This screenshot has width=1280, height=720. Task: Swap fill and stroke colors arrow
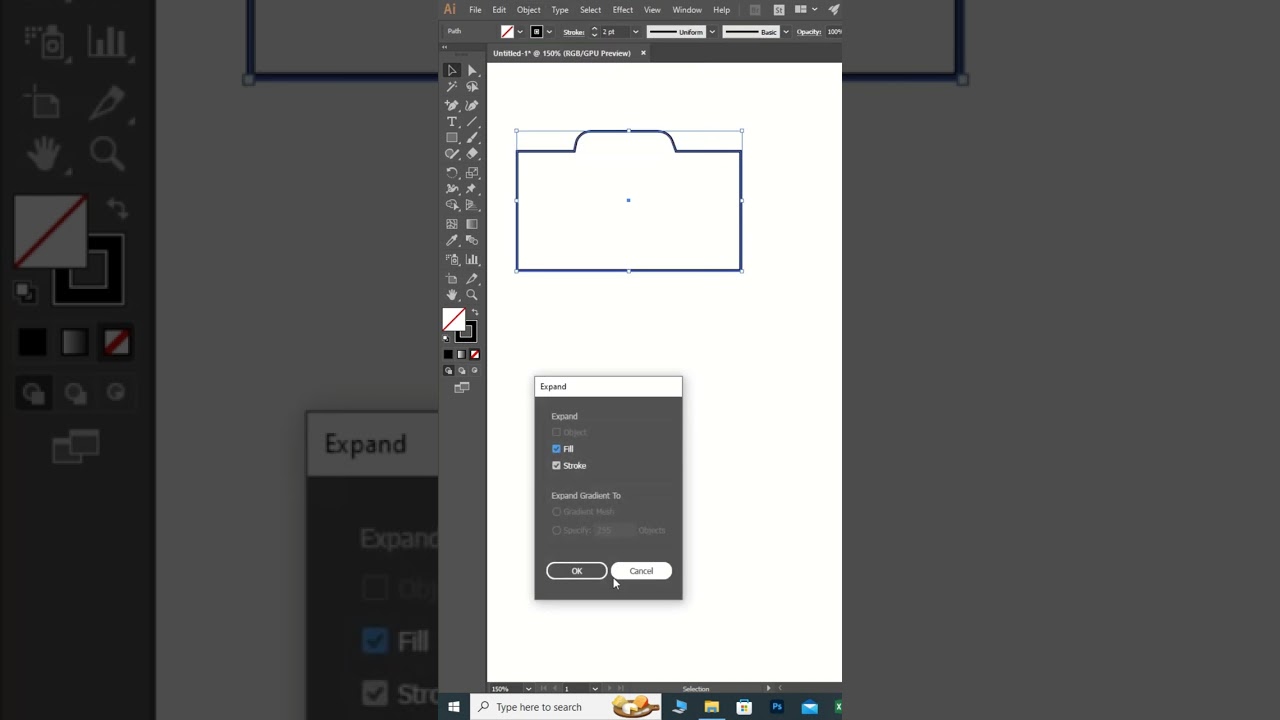pyautogui.click(x=474, y=313)
